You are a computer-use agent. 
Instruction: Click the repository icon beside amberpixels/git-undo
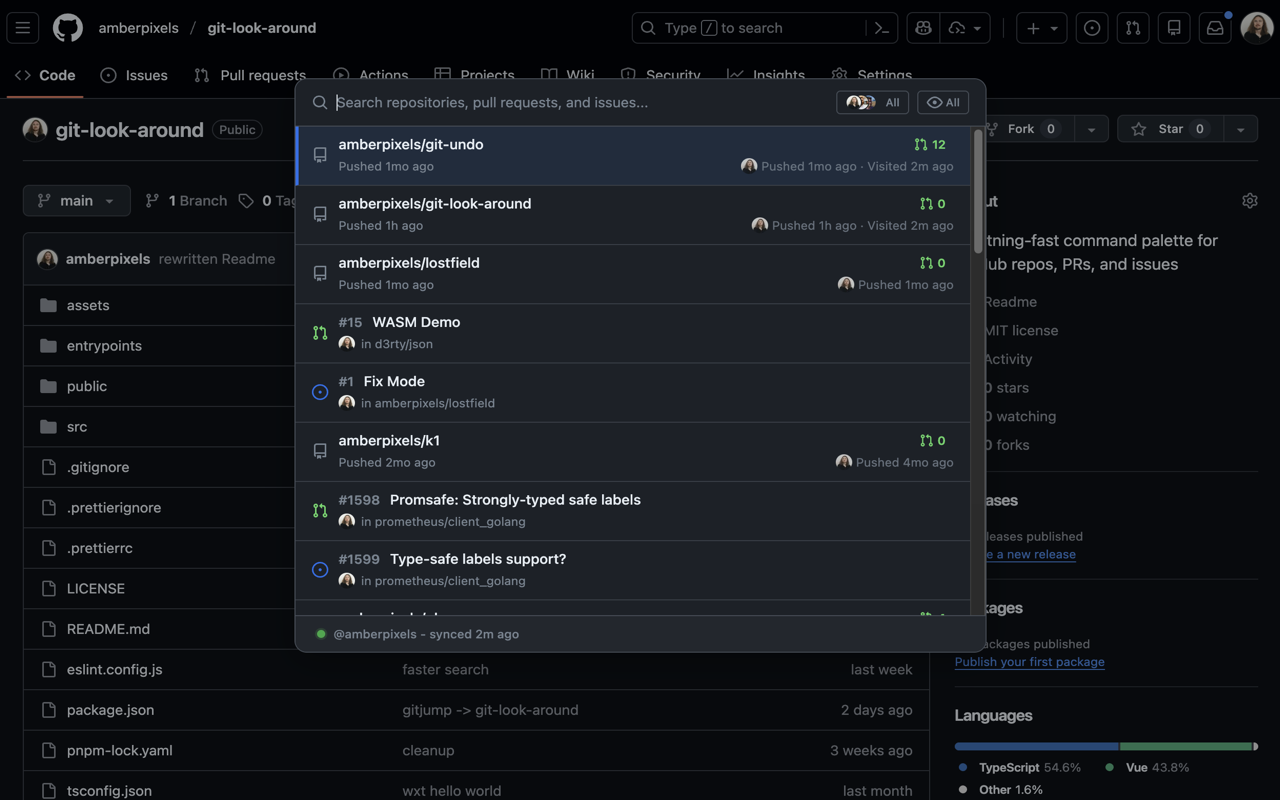(320, 154)
